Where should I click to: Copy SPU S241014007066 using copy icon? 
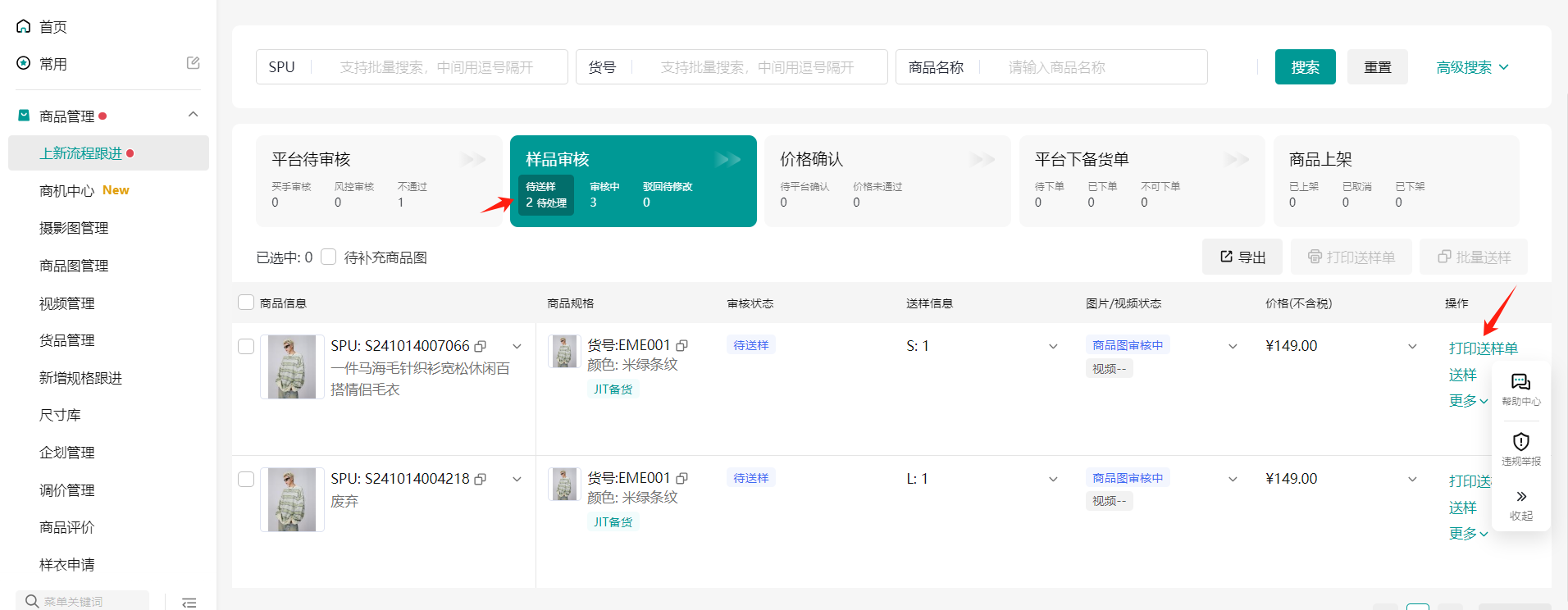click(x=481, y=347)
